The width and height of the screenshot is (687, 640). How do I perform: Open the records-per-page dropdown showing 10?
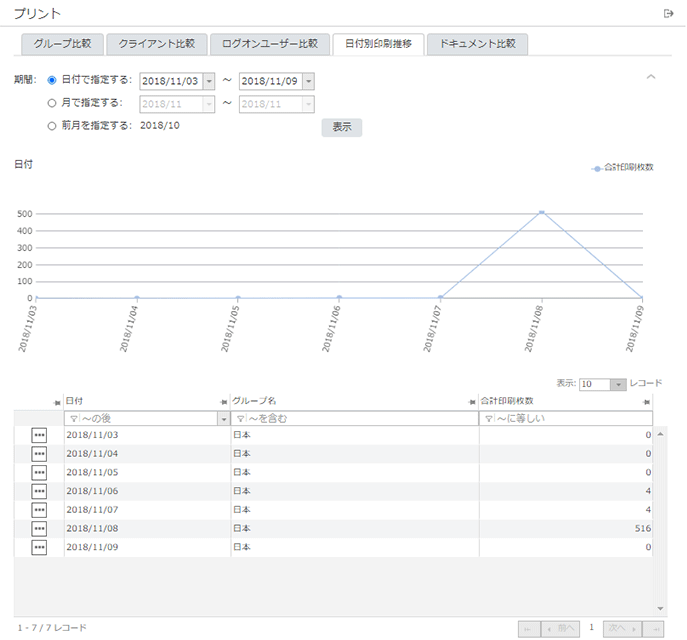click(x=619, y=384)
